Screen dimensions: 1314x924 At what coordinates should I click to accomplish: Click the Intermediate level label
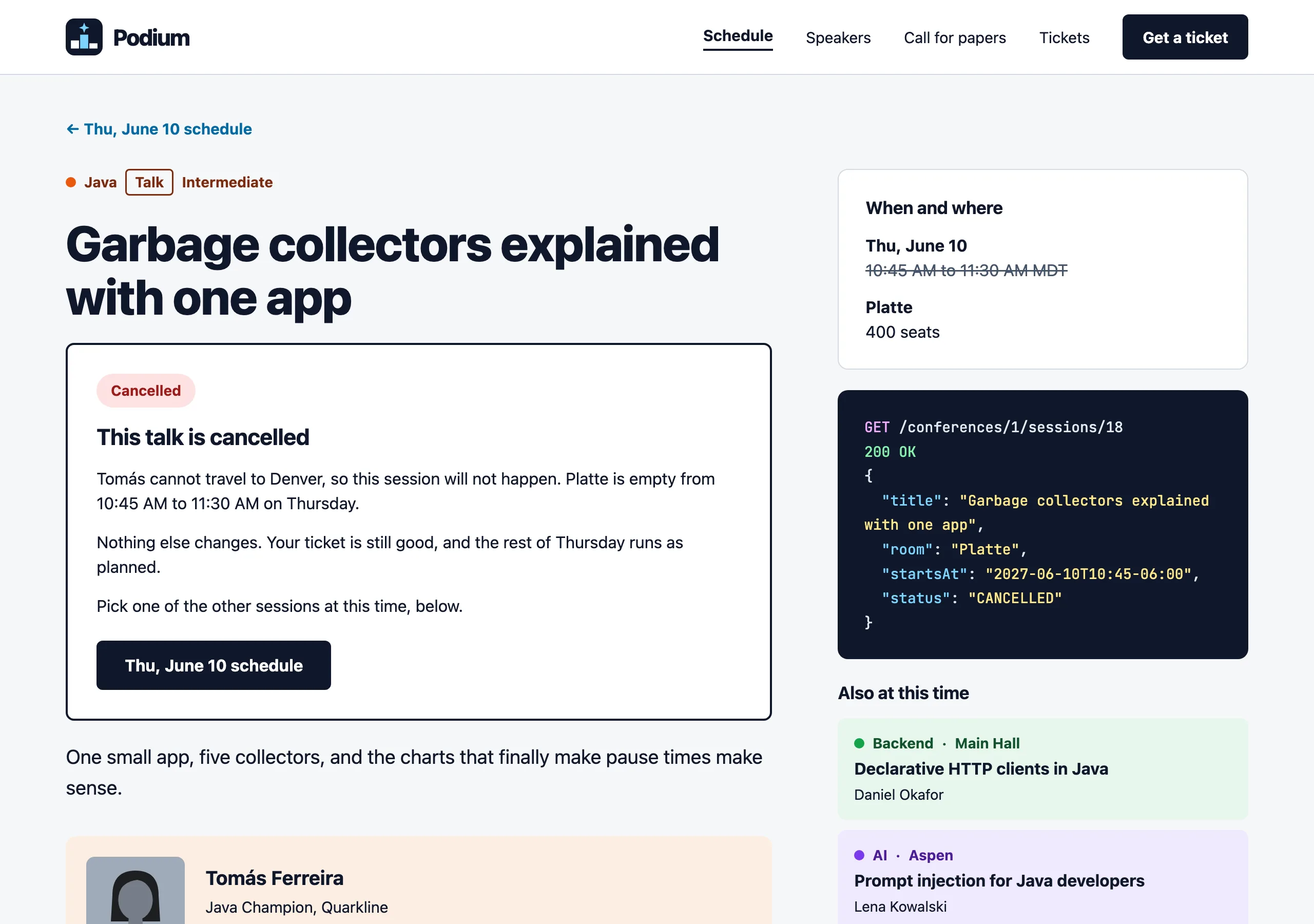tap(227, 183)
